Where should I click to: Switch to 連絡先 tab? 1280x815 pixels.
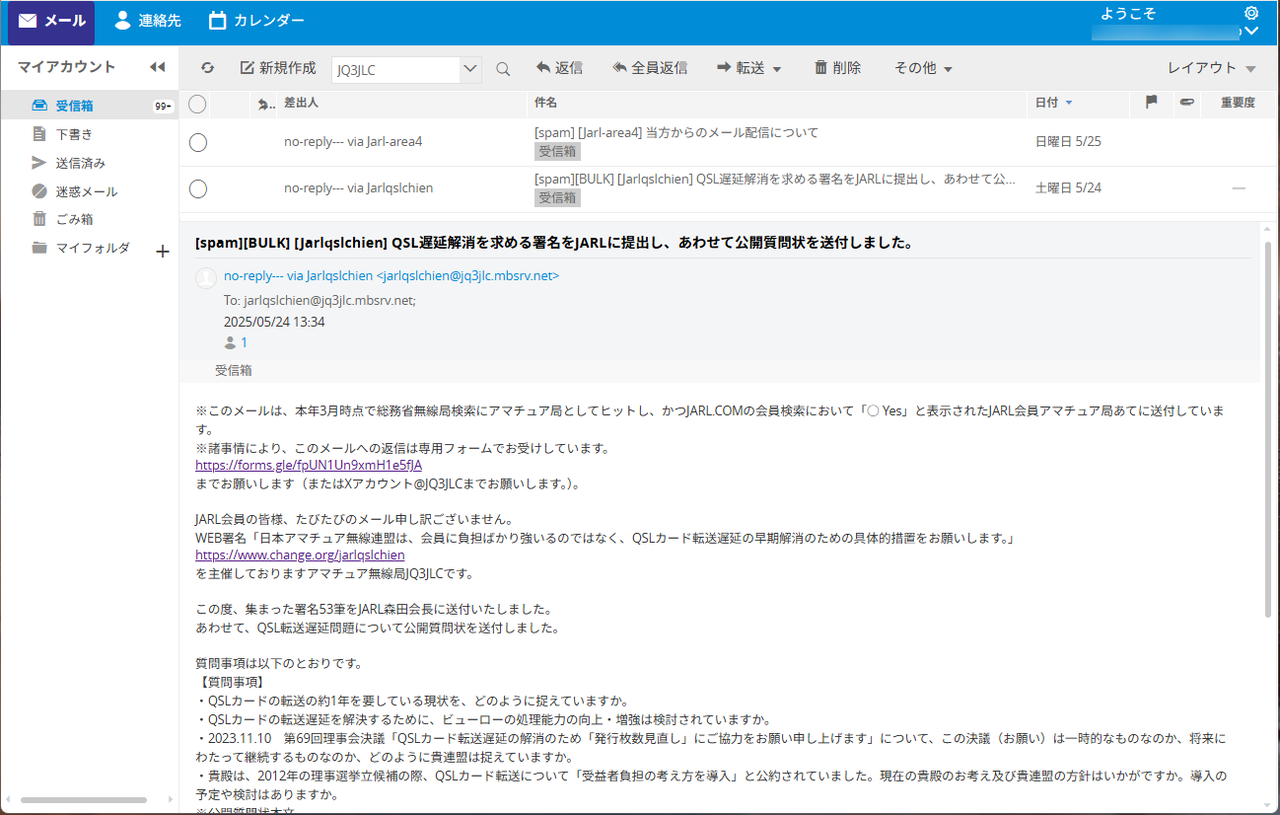pos(147,21)
